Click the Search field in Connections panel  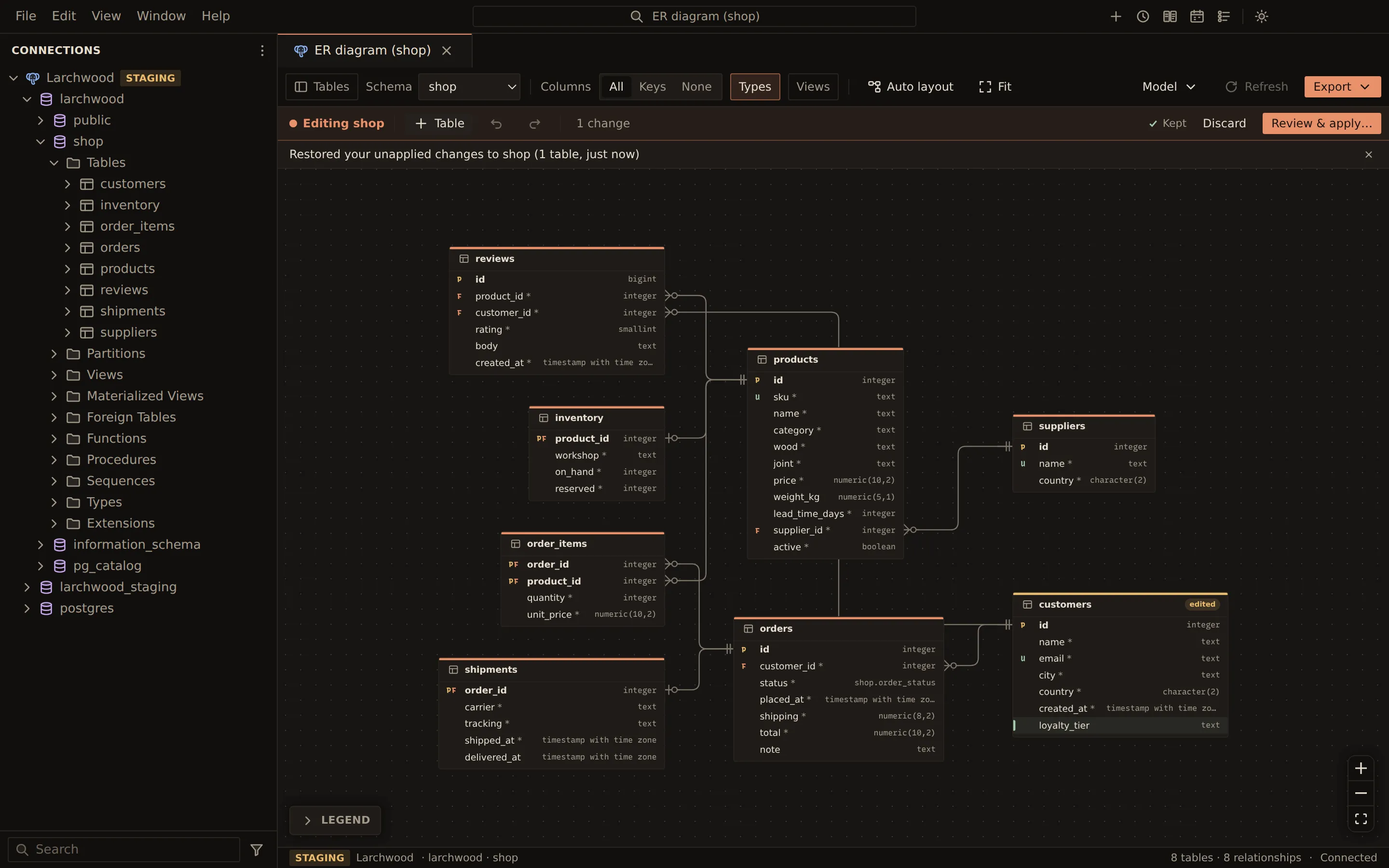(x=124, y=849)
